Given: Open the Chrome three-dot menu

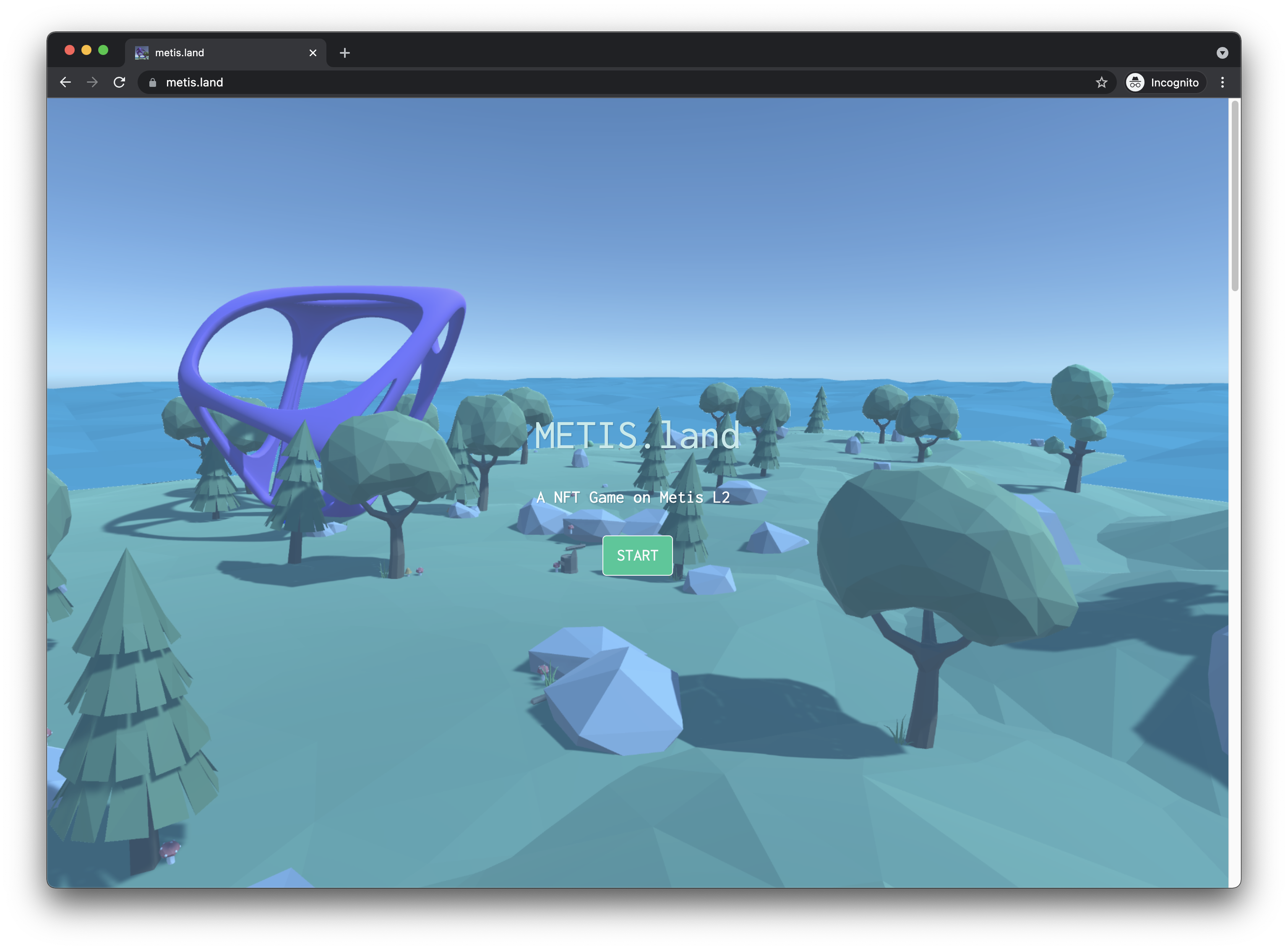Looking at the screenshot, I should pos(1223,82).
